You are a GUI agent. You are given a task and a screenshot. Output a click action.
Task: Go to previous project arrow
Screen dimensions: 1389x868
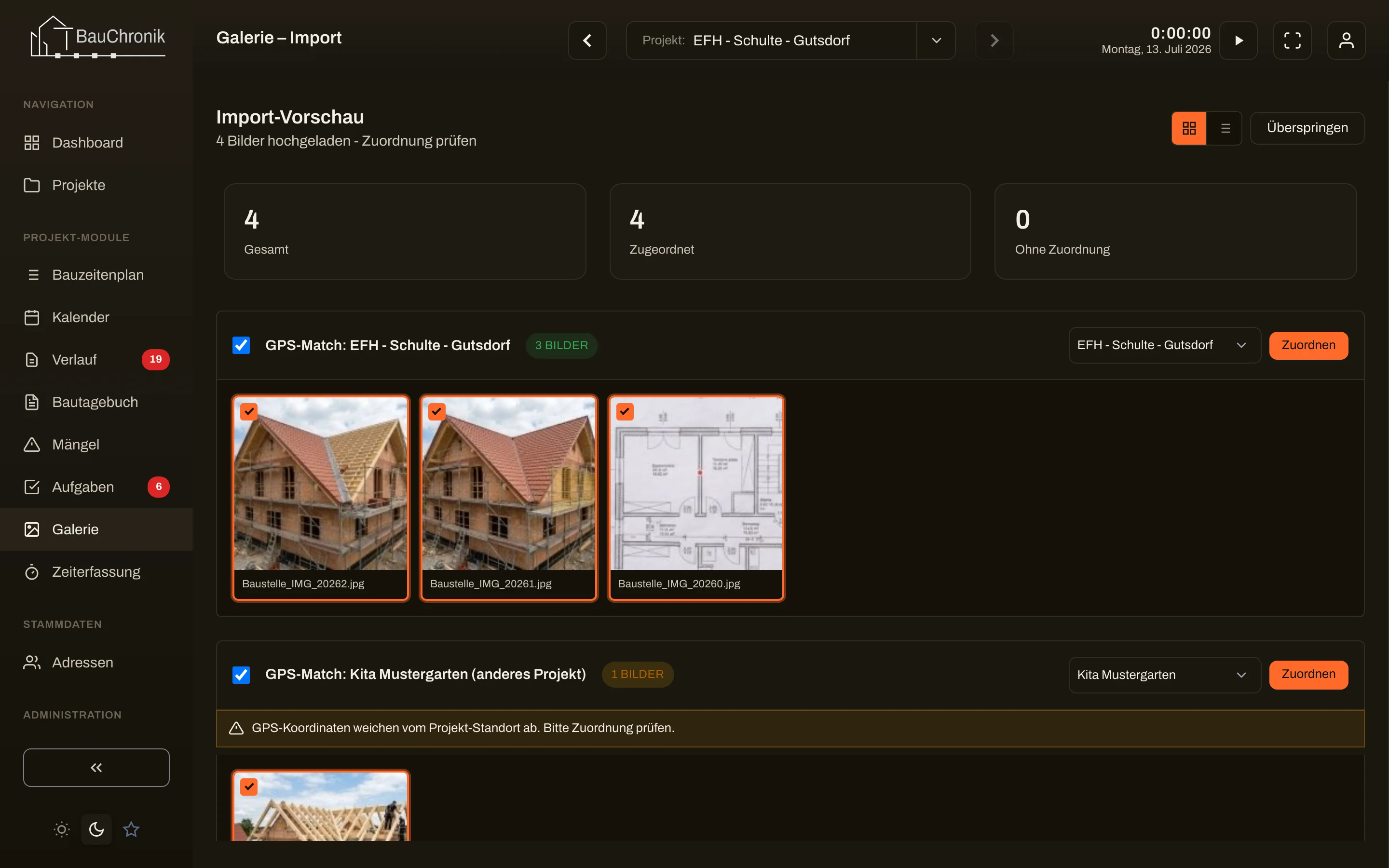587,40
